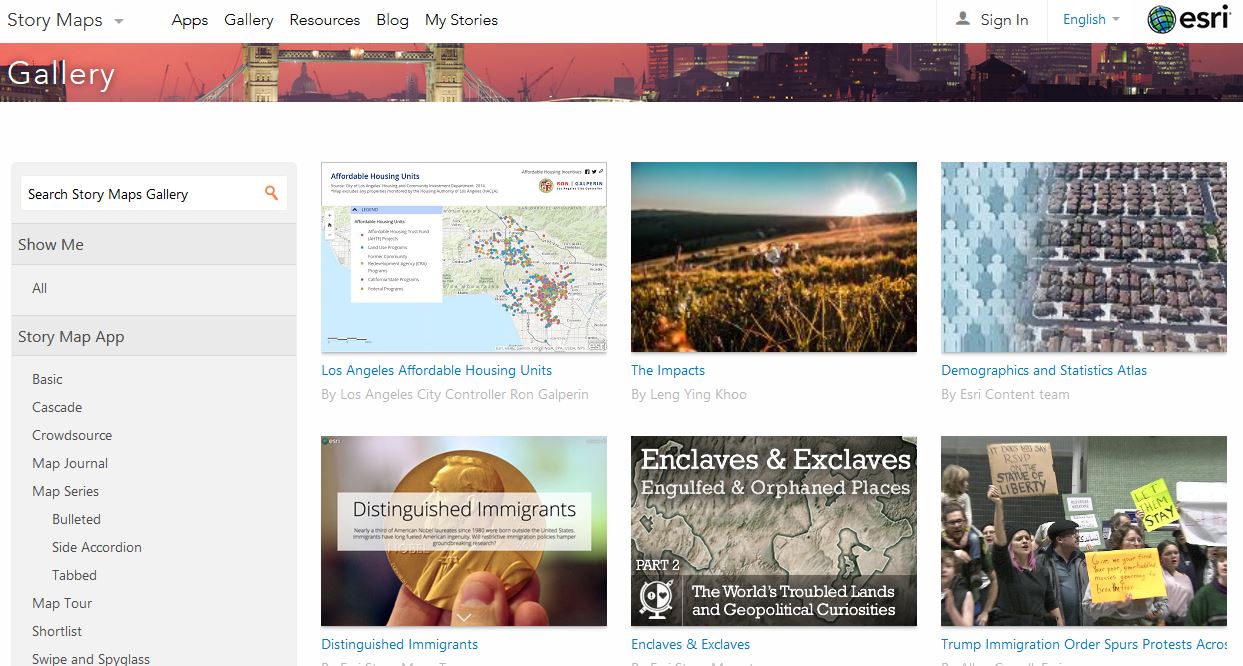Filter by Map Series app

pyautogui.click(x=66, y=491)
